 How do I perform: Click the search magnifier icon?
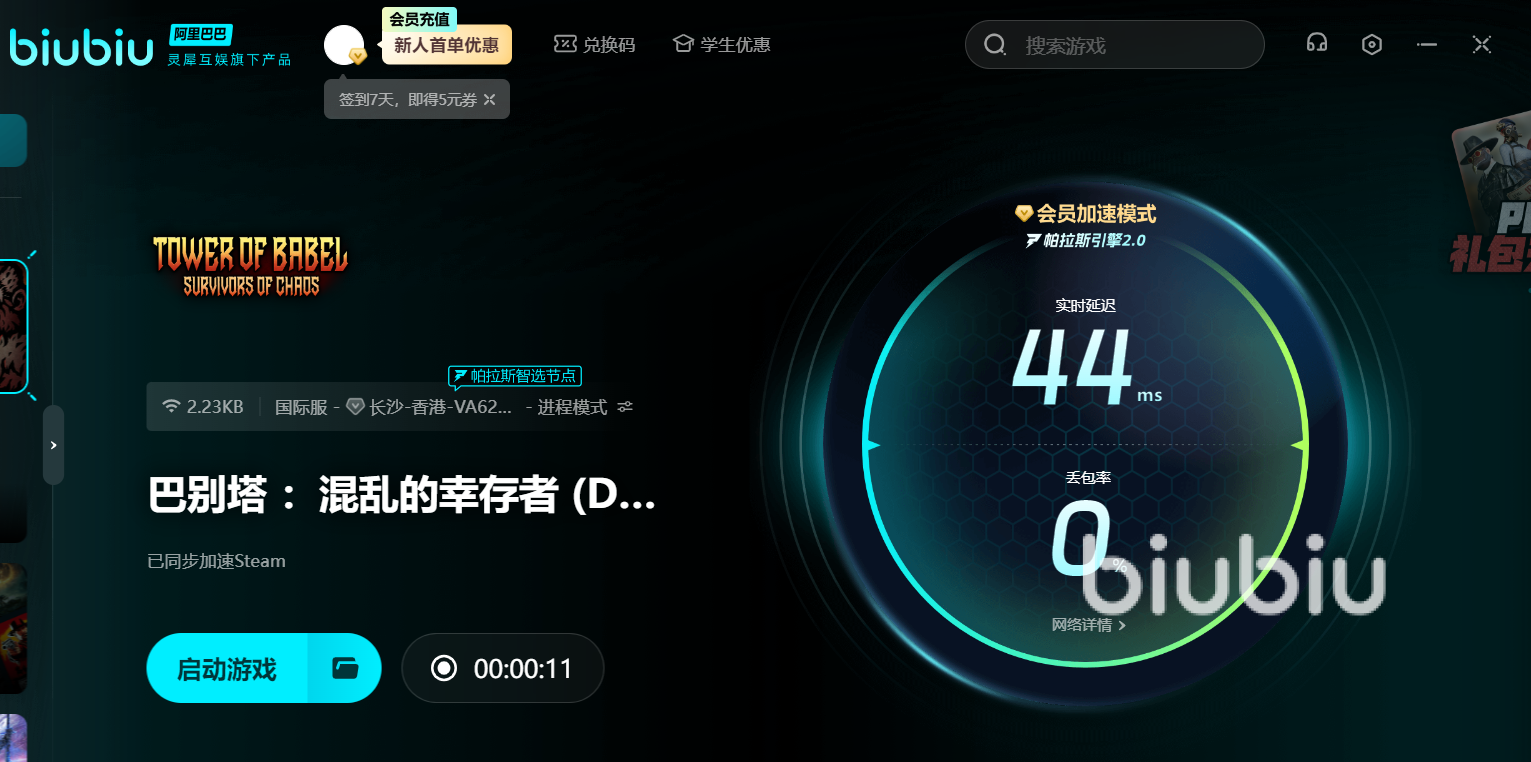coord(995,45)
